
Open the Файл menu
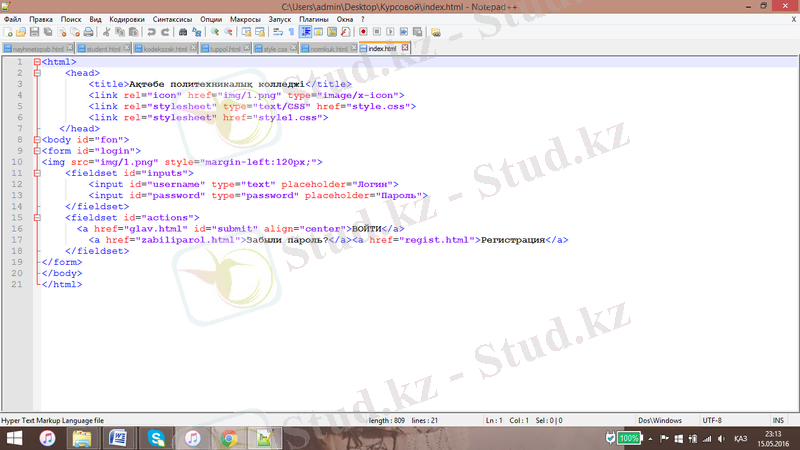point(13,19)
